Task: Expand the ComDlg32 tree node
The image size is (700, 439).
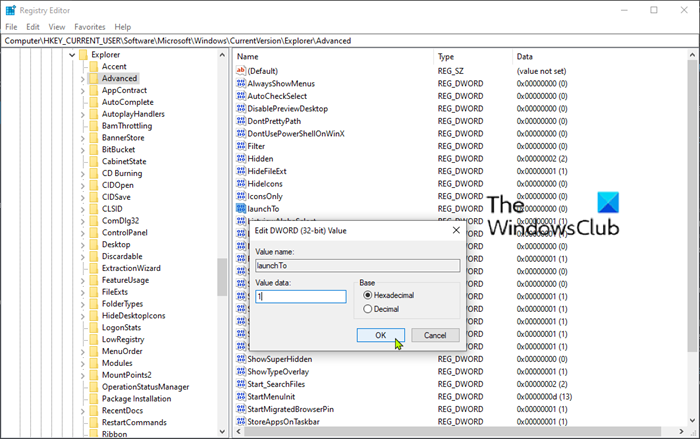Action: [83, 221]
